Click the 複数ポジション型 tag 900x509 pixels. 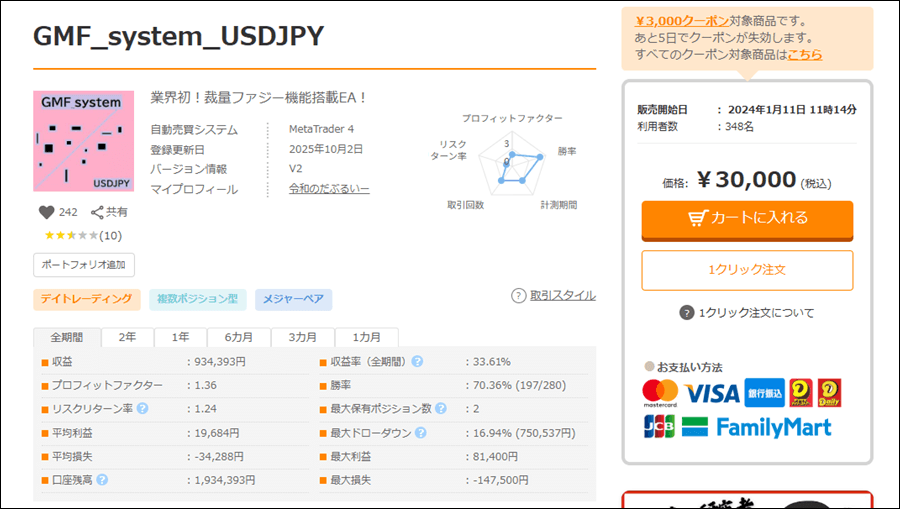pyautogui.click(x=197, y=300)
